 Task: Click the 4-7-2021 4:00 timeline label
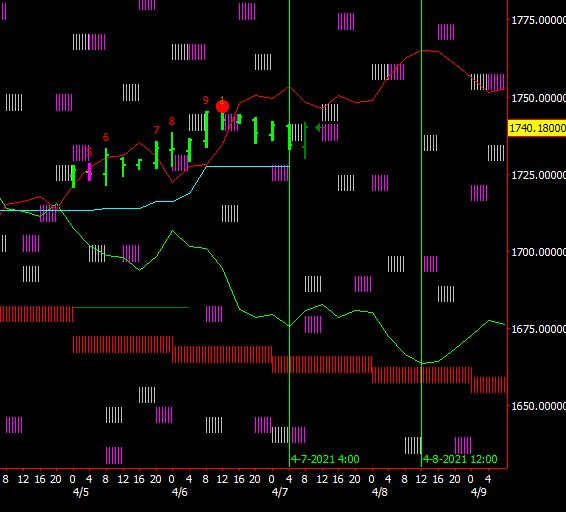click(325, 459)
